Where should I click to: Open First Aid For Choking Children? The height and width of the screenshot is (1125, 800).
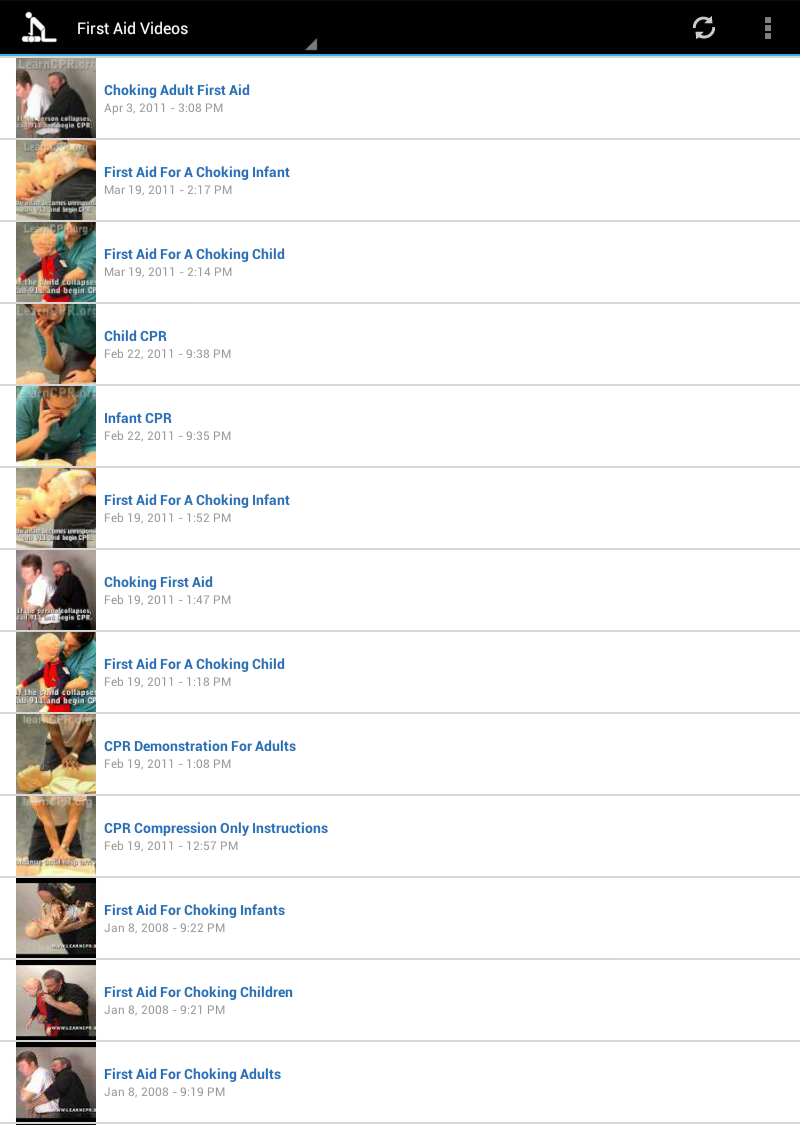point(400,1000)
